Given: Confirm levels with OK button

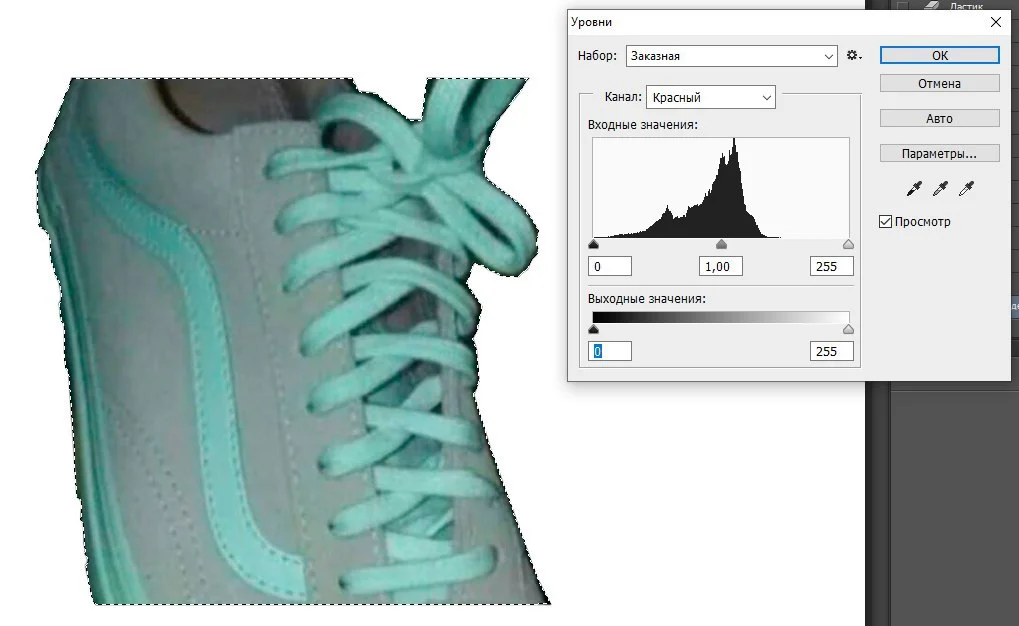Looking at the screenshot, I should pos(939,55).
